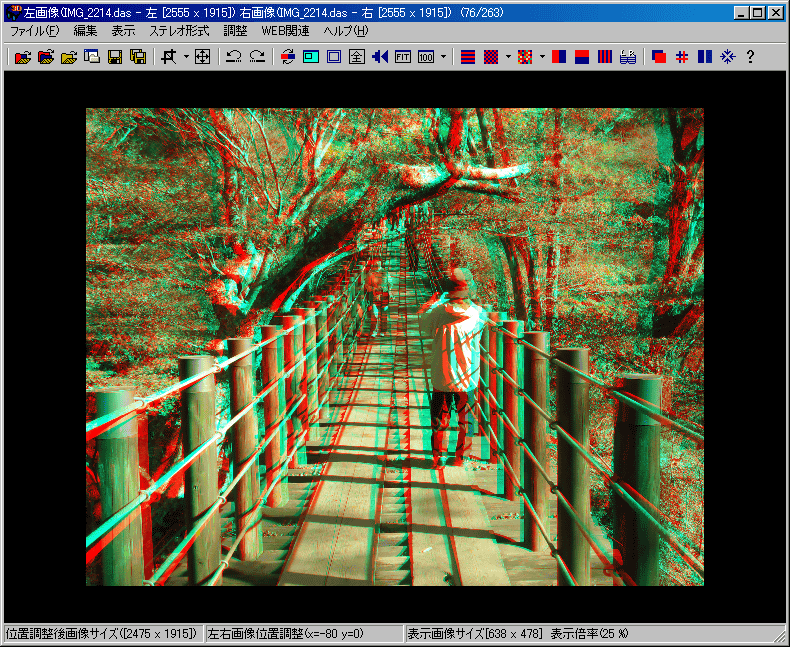The image size is (790, 647).
Task: Open the 編集 menu
Action: 85,31
